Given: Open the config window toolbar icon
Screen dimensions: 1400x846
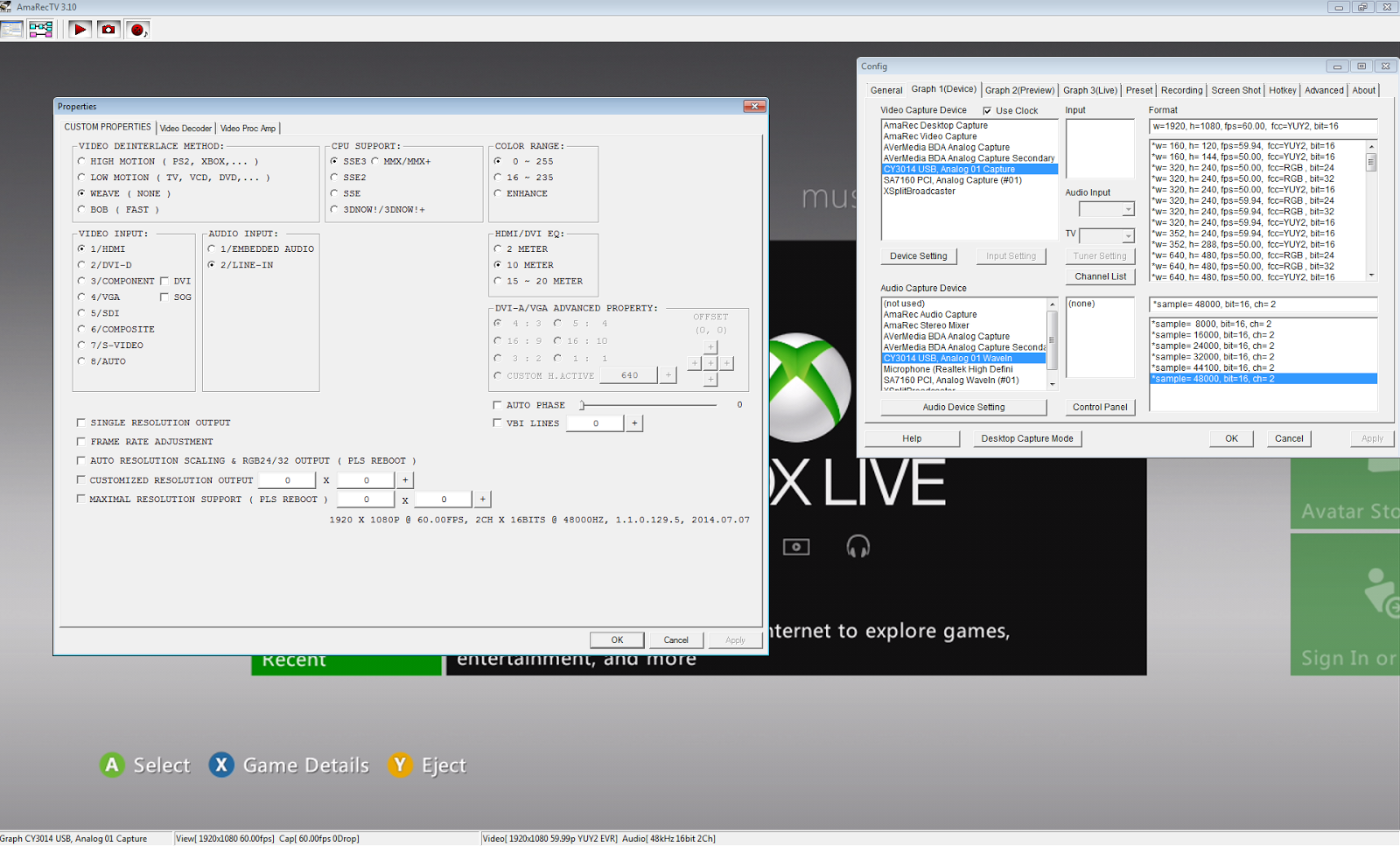Looking at the screenshot, I should coord(12,29).
